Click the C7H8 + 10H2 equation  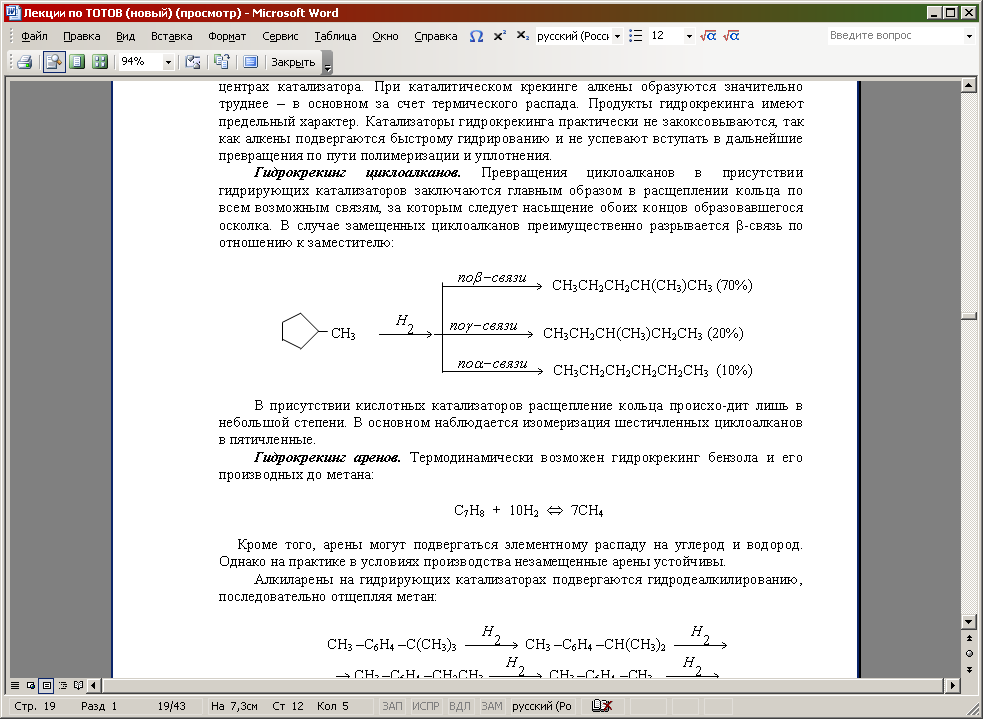coord(528,510)
